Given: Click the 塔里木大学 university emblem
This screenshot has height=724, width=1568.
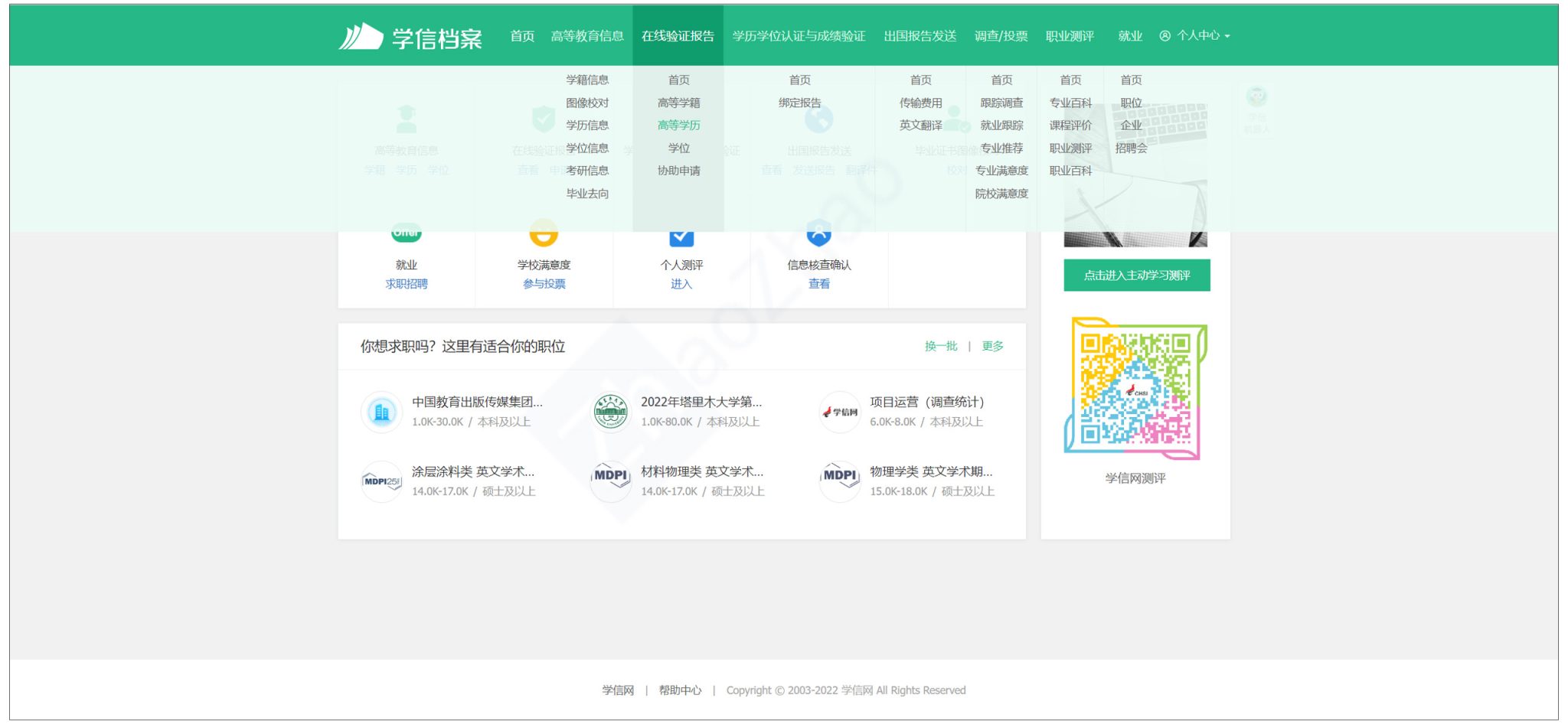Looking at the screenshot, I should pos(610,411).
